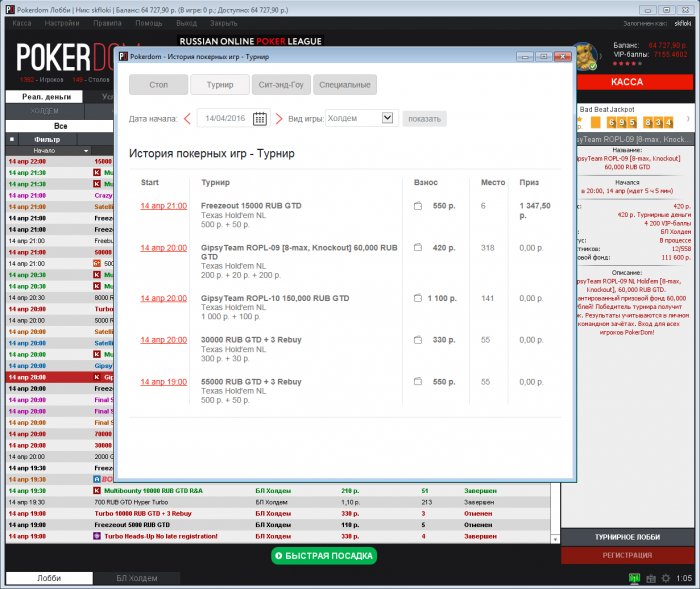Viewport: 700px width, 589px height.
Task: Click the blue A icon in 19:30 row
Action: 97,479
